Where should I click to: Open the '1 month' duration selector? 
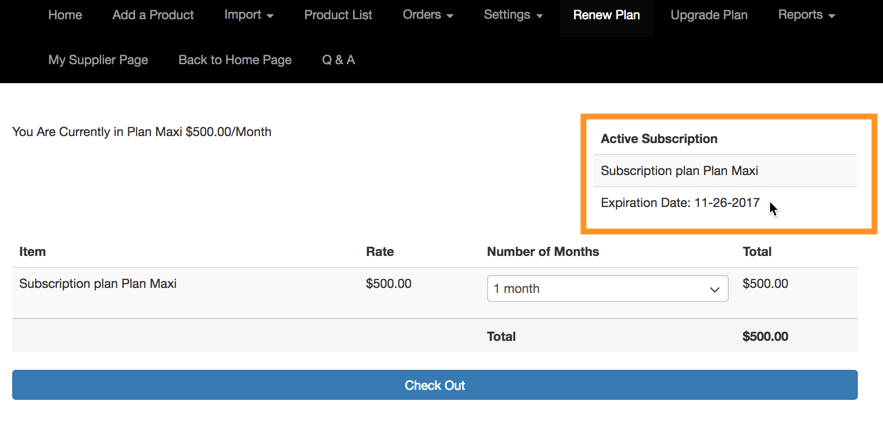(607, 289)
